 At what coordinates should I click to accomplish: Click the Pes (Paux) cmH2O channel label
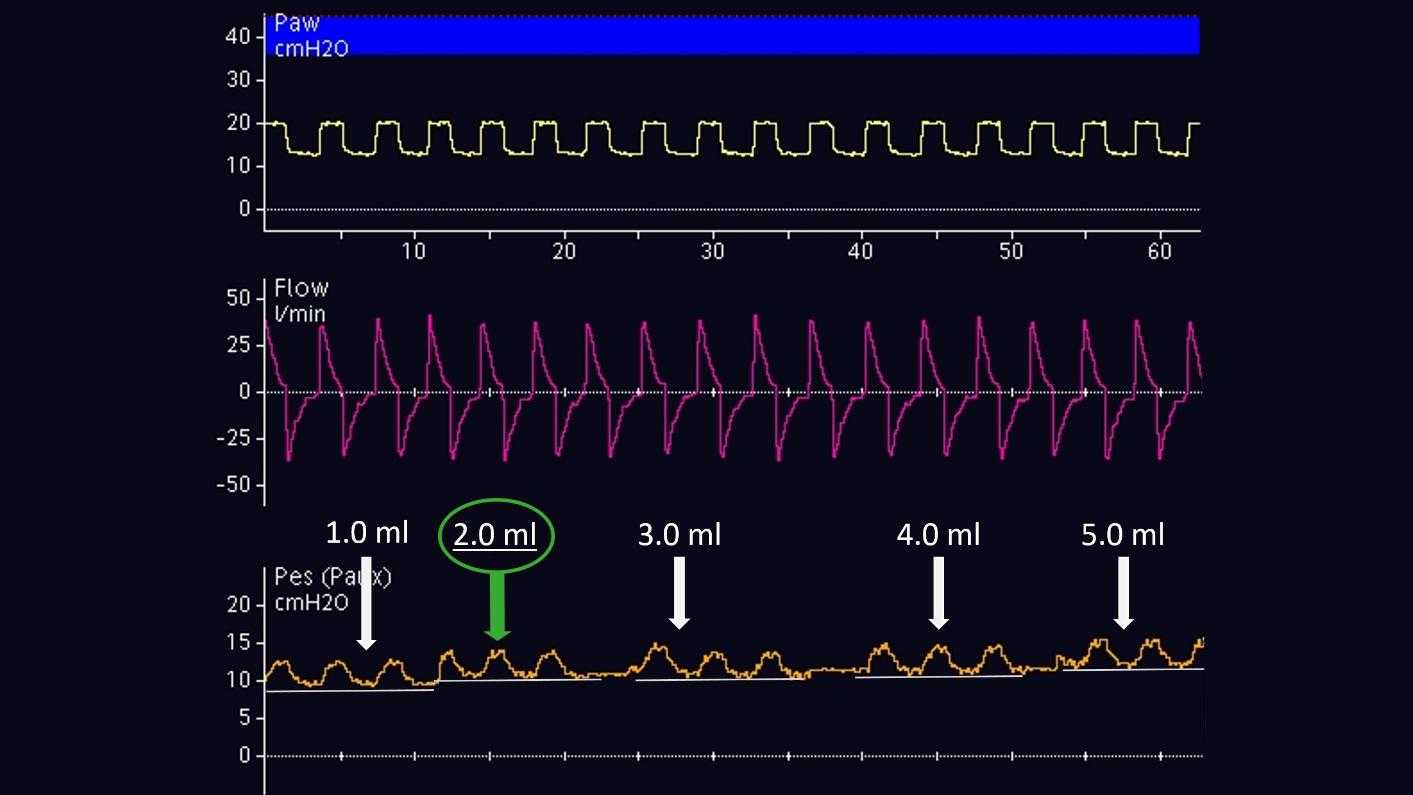tap(332, 590)
